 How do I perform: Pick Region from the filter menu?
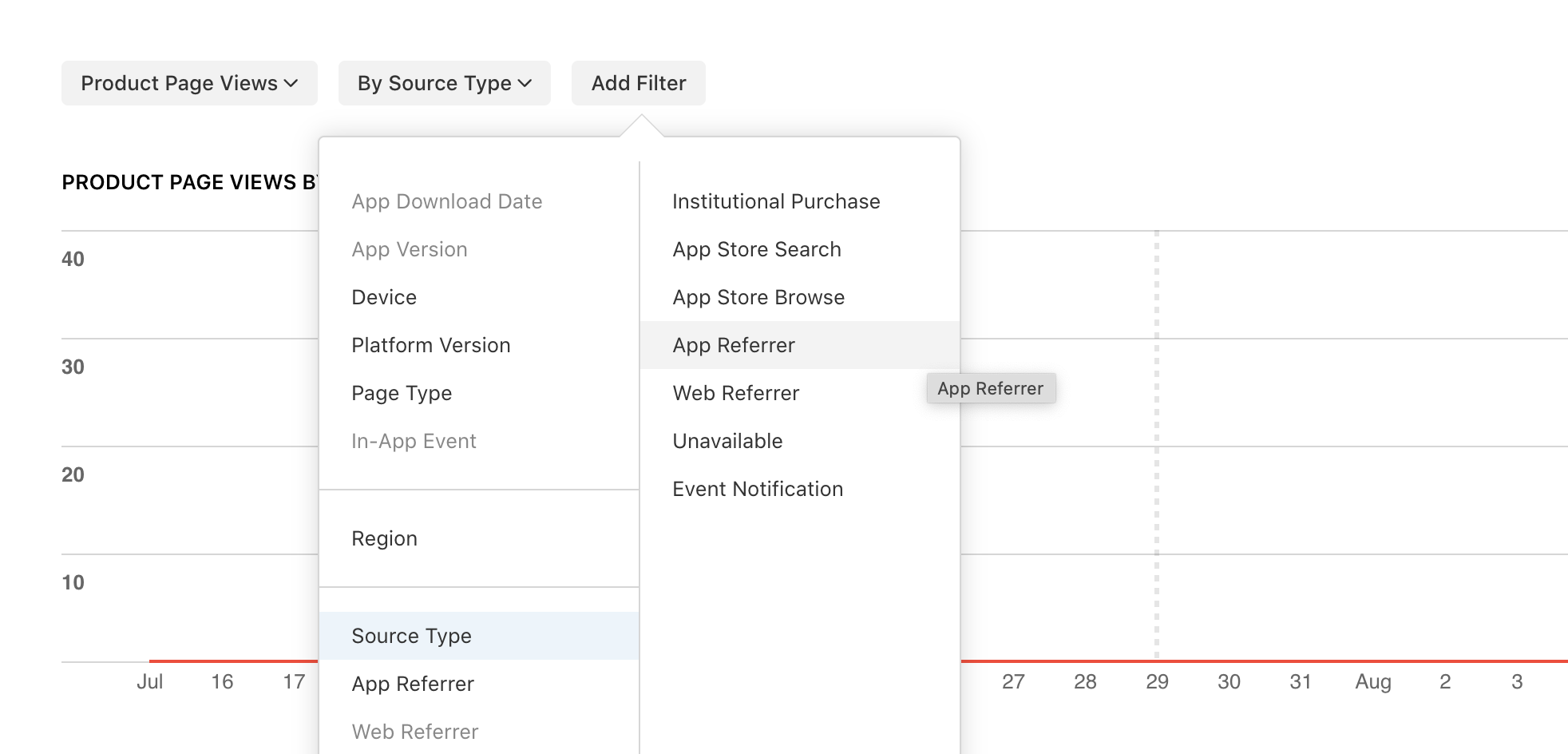tap(384, 538)
